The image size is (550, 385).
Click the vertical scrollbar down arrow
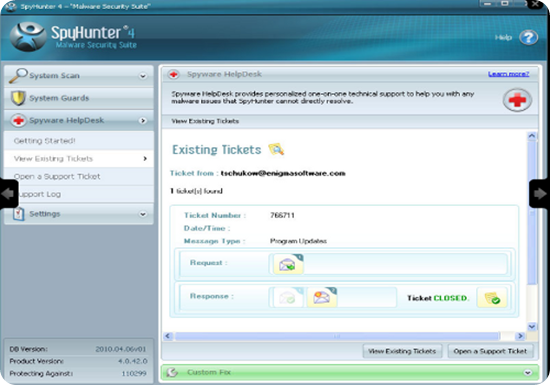point(532,326)
